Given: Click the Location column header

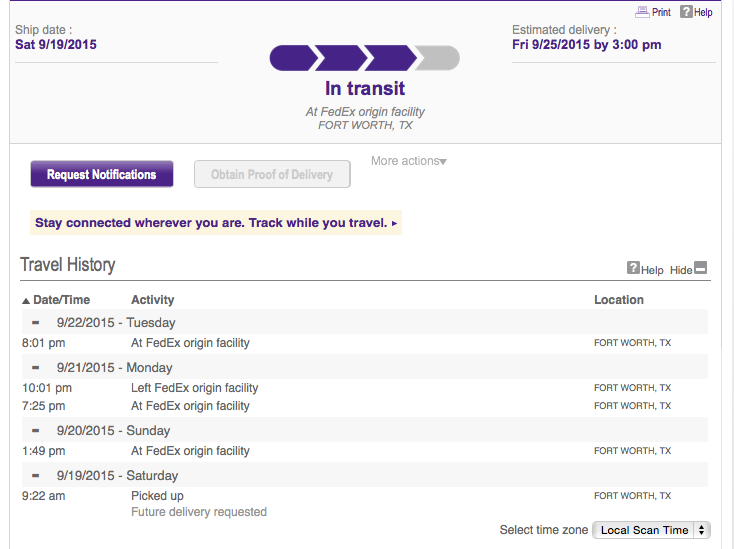Looking at the screenshot, I should [618, 300].
